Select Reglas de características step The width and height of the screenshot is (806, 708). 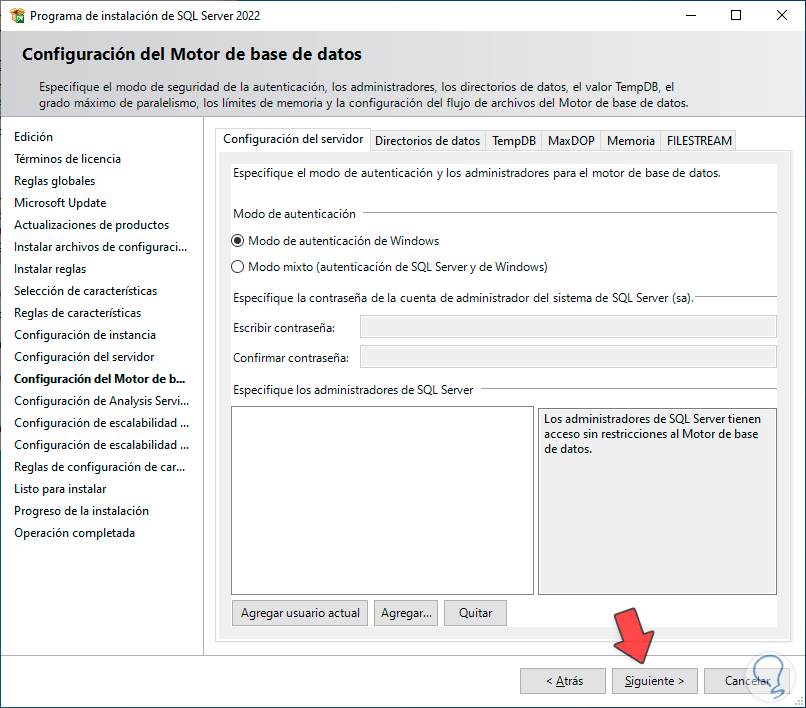point(77,313)
